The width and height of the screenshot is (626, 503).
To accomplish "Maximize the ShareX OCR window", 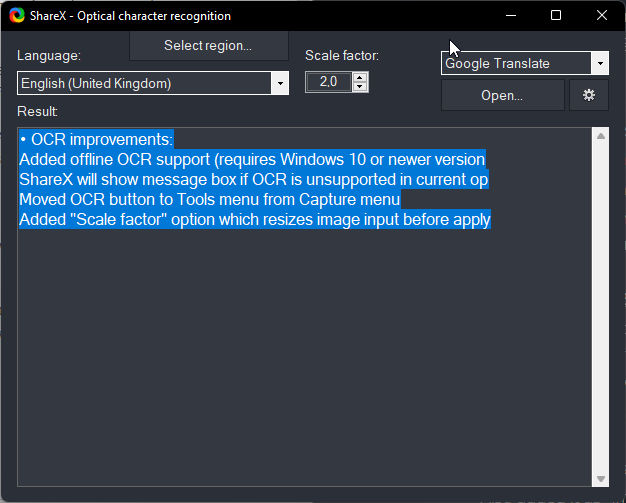I will (556, 16).
